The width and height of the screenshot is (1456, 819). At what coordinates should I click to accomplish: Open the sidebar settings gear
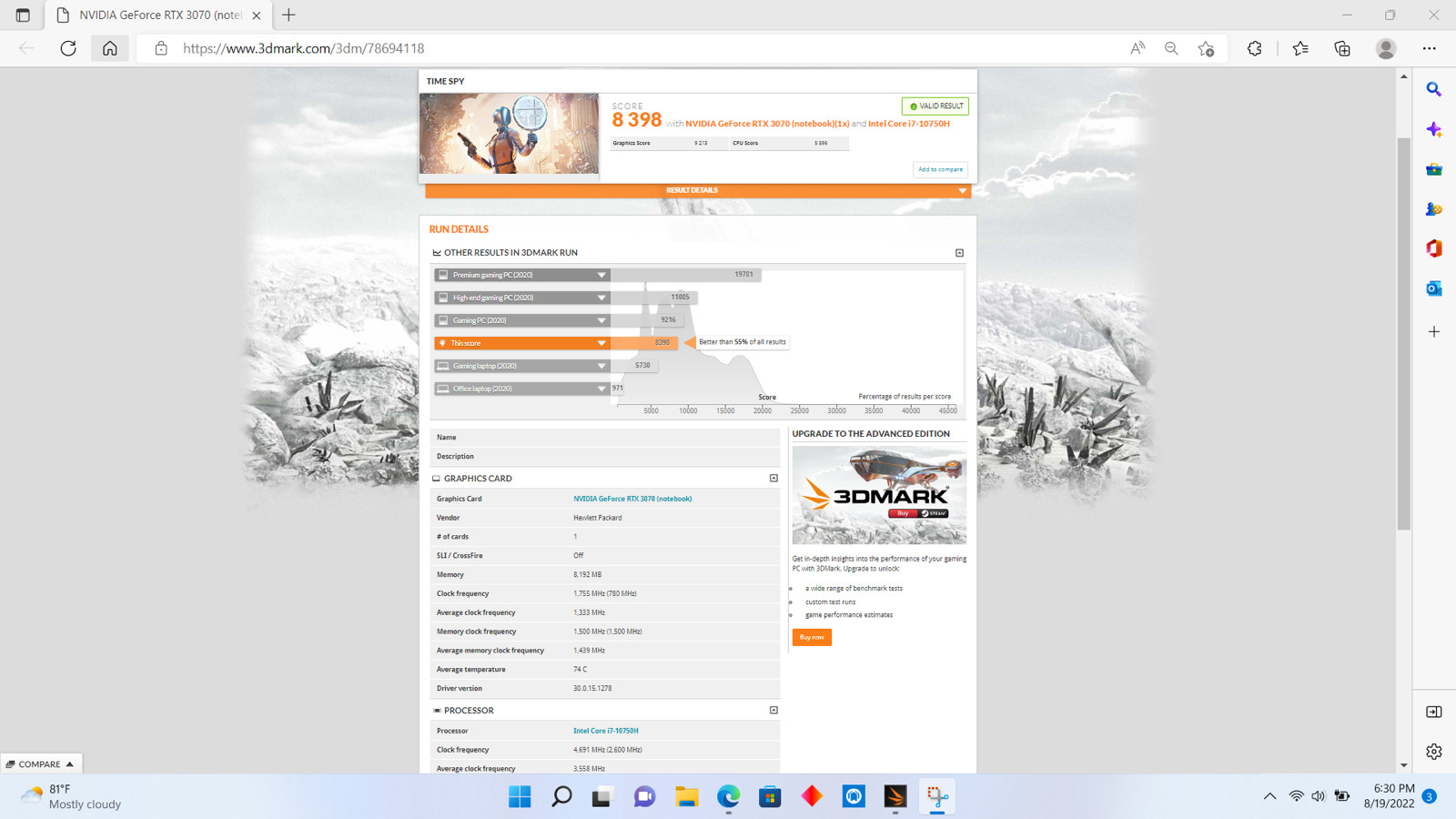click(1434, 752)
